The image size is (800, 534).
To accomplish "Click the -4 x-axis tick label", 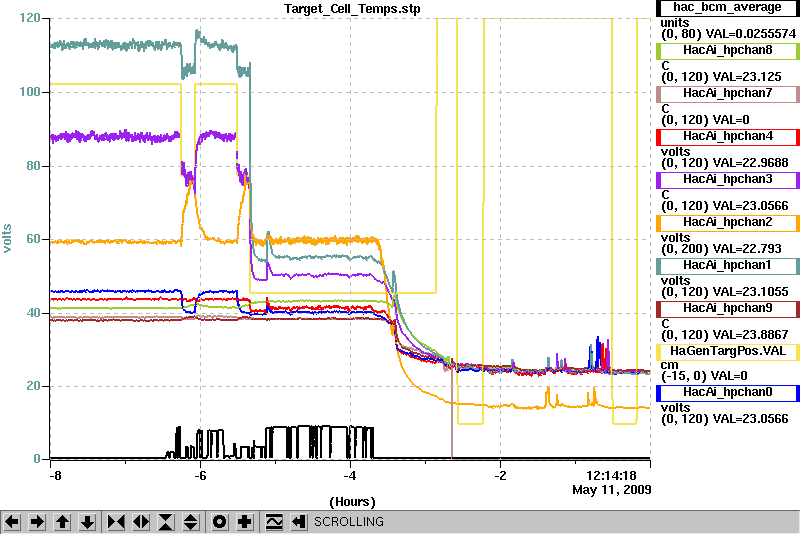I will [349, 476].
